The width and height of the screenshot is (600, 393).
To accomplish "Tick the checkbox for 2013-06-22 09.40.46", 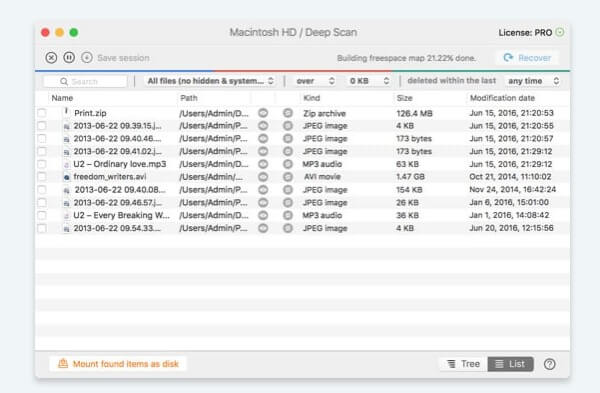I will tap(42, 139).
